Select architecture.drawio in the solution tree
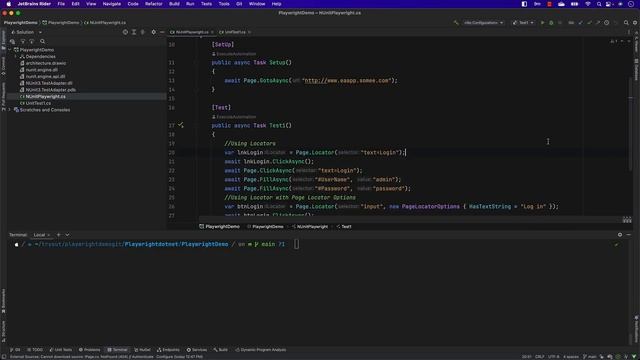The width and height of the screenshot is (640, 360). 46,63
